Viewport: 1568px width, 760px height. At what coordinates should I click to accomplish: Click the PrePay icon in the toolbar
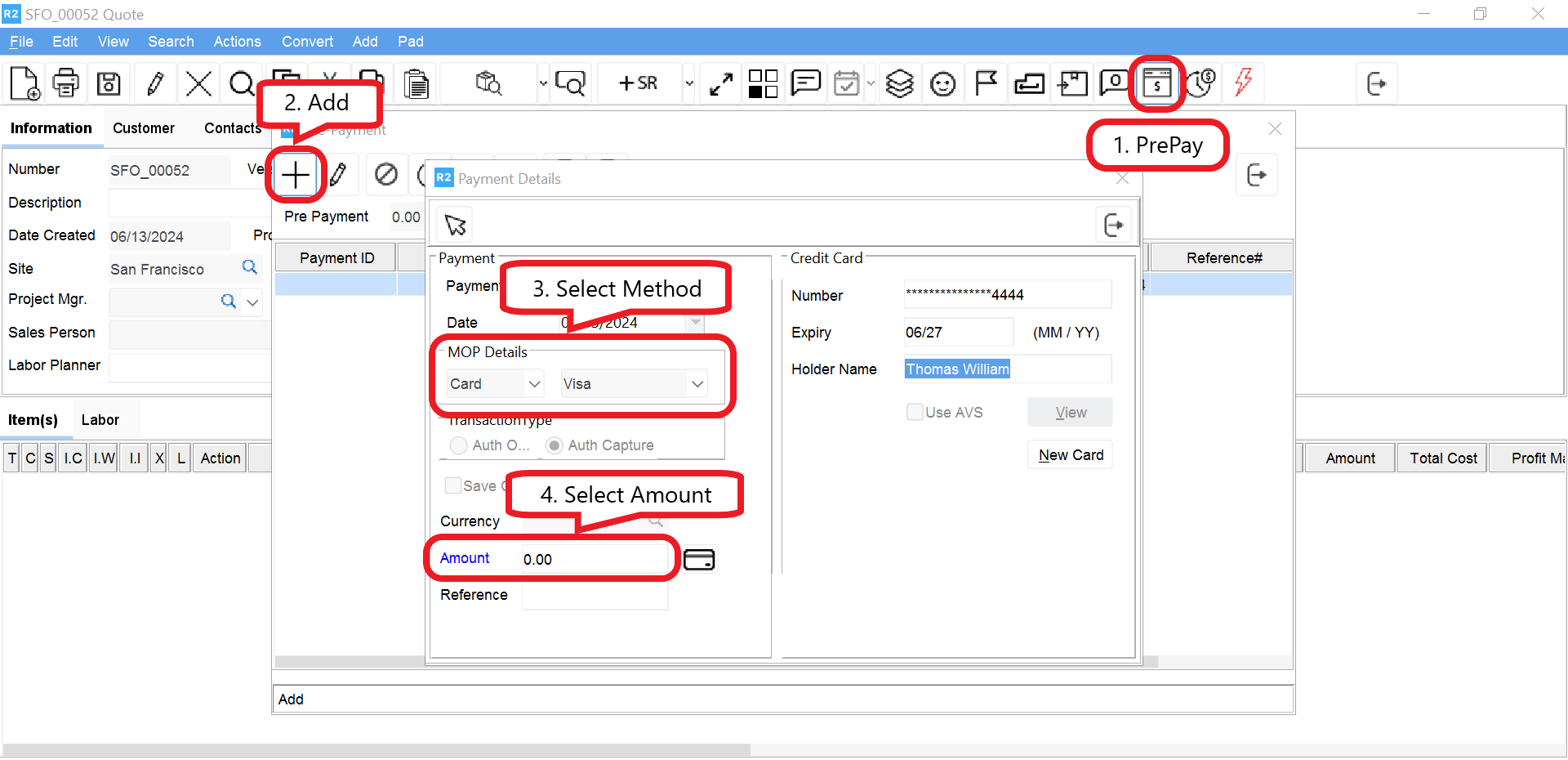point(1156,83)
